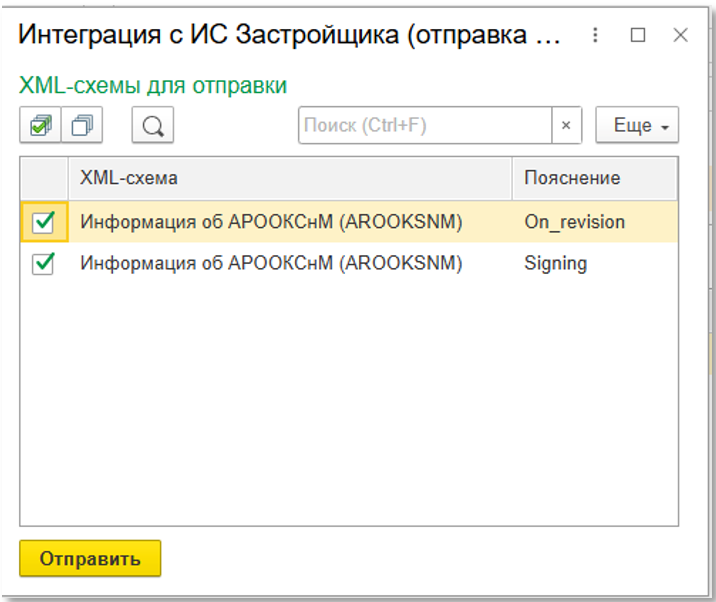716x602 pixels.
Task: Uncheck the Signing row checkbox
Action: (44, 264)
